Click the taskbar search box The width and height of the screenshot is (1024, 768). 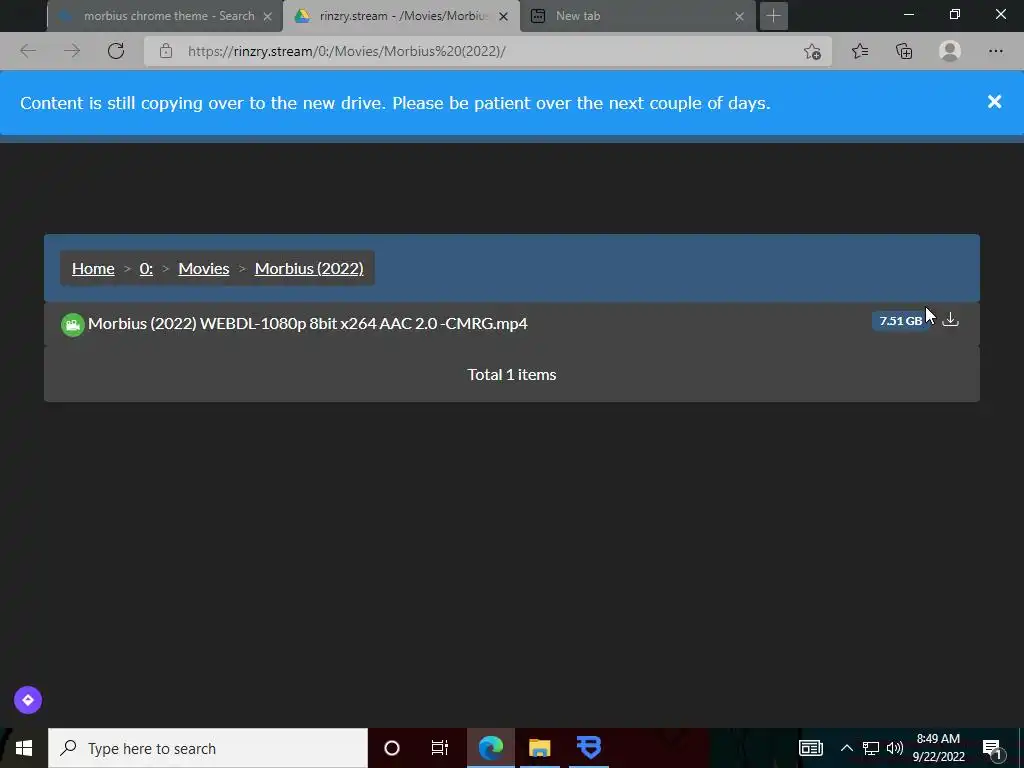(x=208, y=748)
